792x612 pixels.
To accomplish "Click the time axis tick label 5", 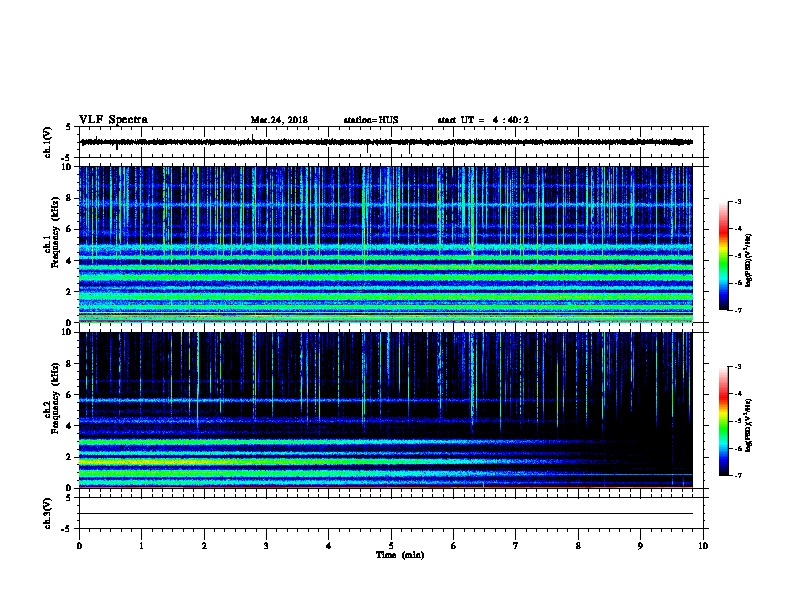I will point(391,546).
